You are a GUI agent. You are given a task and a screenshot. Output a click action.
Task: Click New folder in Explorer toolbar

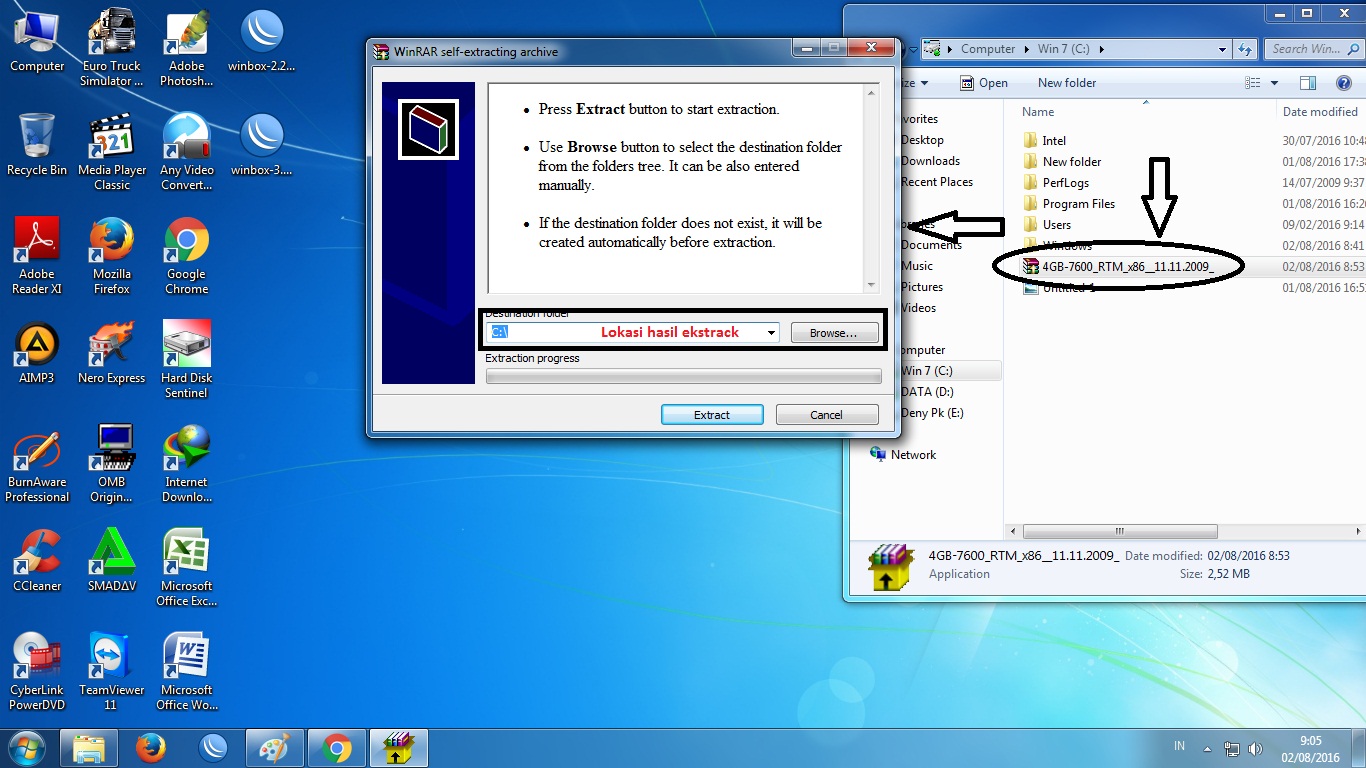point(1067,83)
